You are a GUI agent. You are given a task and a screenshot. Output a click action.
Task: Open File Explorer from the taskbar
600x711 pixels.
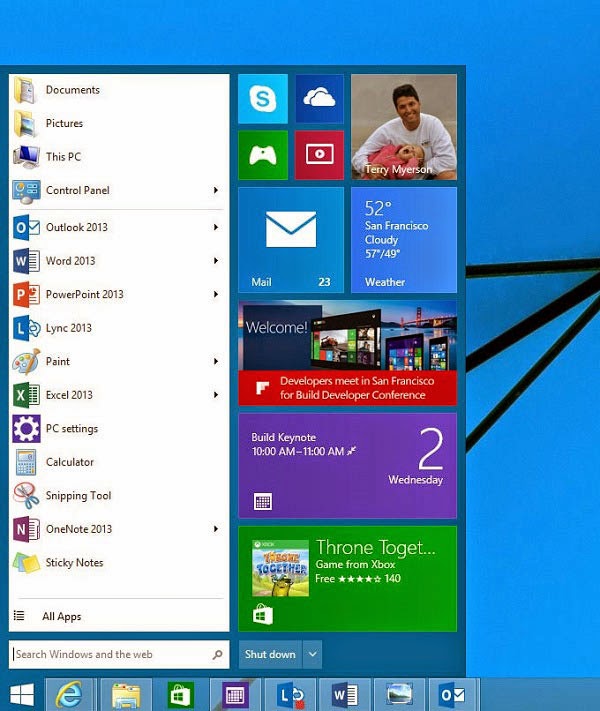click(126, 695)
